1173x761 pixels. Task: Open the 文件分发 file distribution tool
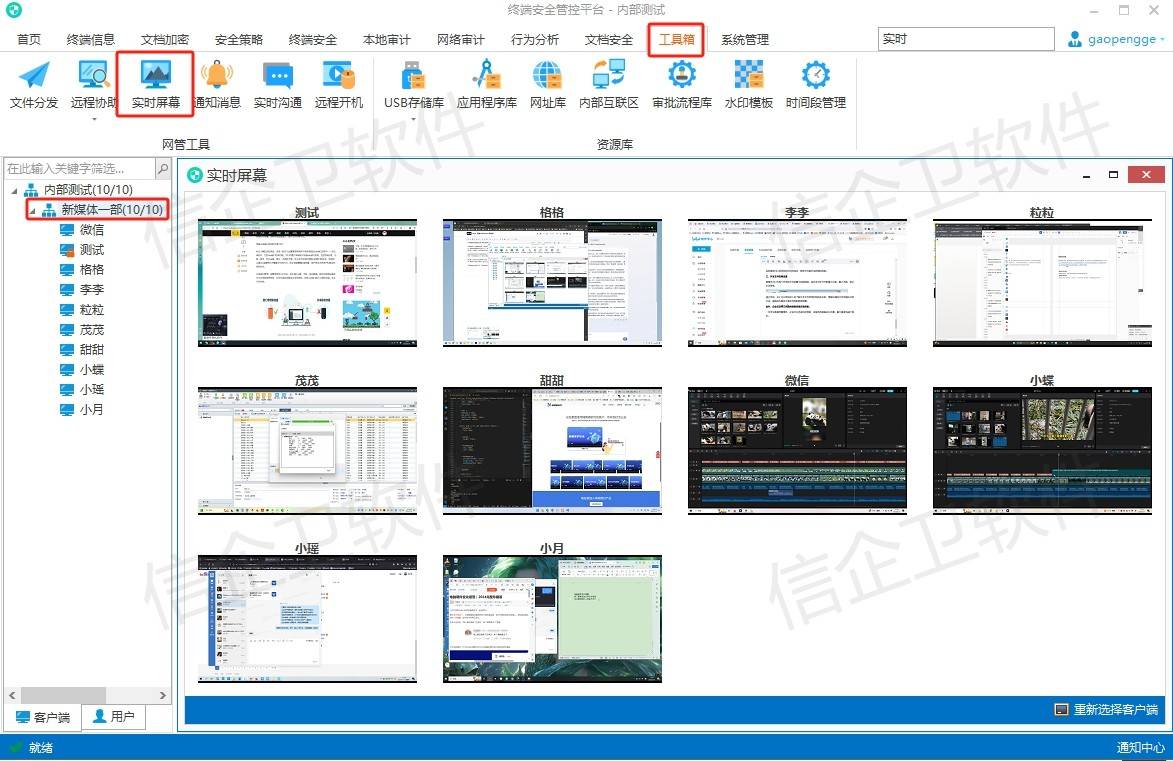(34, 84)
